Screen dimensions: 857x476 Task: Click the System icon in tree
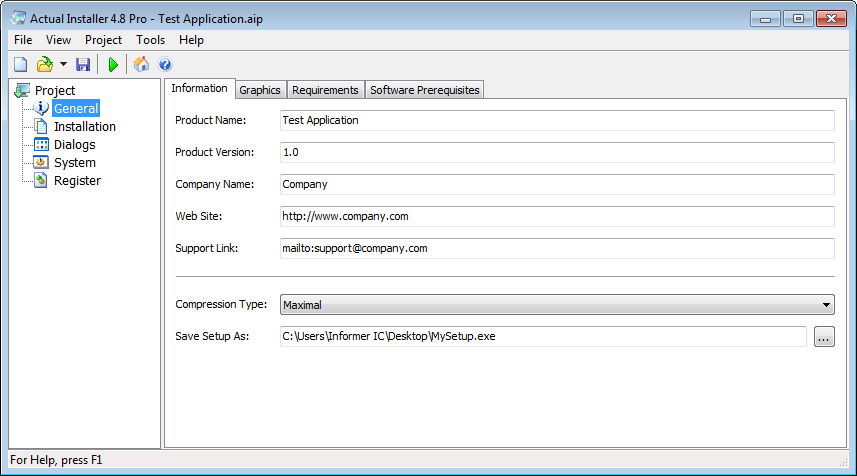click(x=41, y=162)
